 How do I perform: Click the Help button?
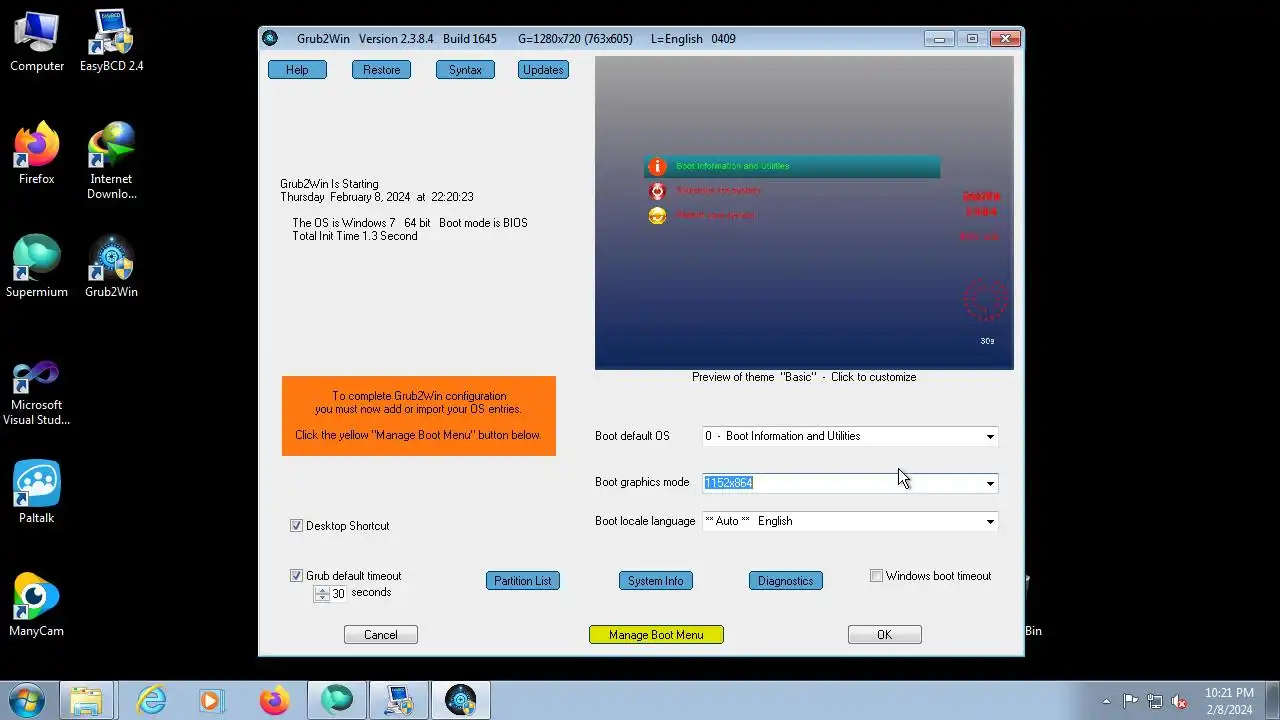(x=297, y=70)
